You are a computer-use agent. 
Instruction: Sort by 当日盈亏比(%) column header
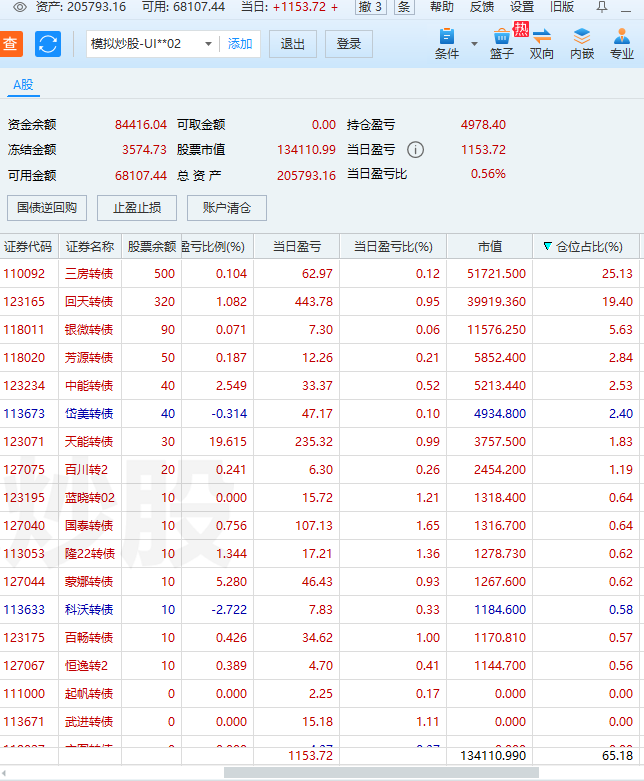pos(393,247)
